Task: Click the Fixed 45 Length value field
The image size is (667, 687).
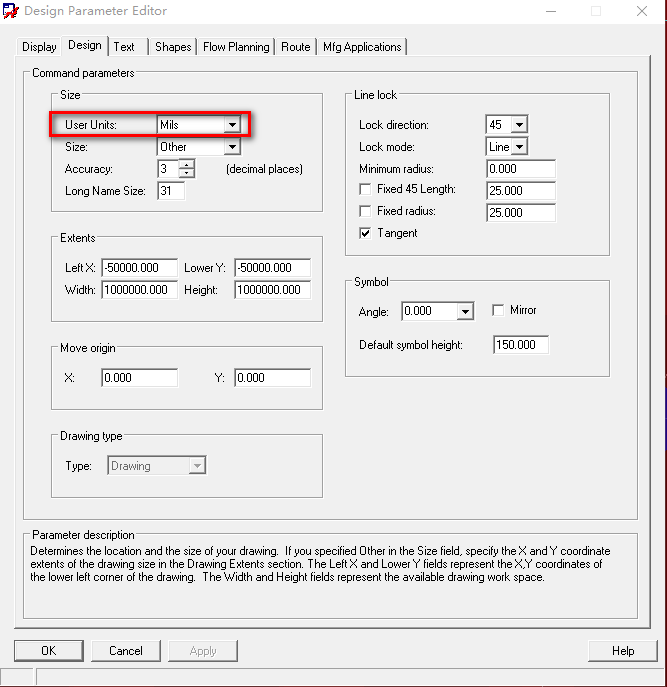Action: click(521, 191)
